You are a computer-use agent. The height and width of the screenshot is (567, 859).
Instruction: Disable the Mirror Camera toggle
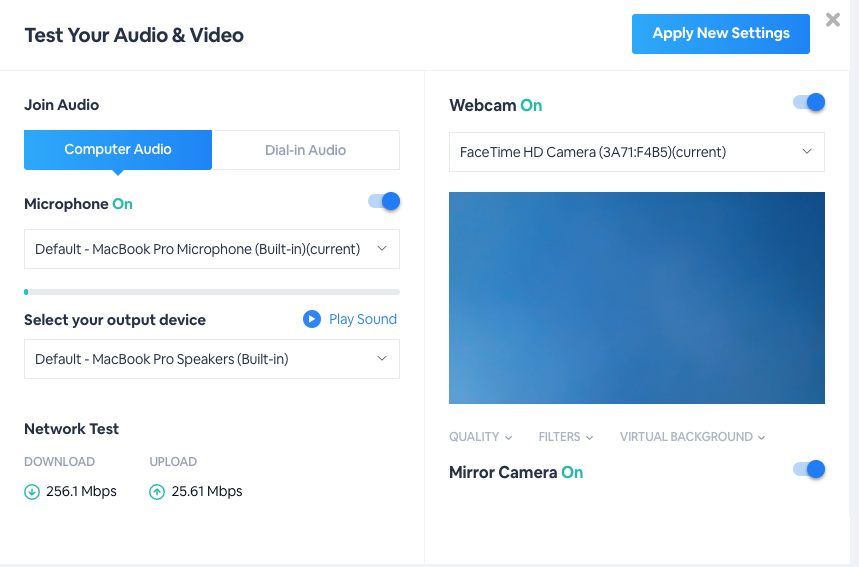[x=809, y=469]
